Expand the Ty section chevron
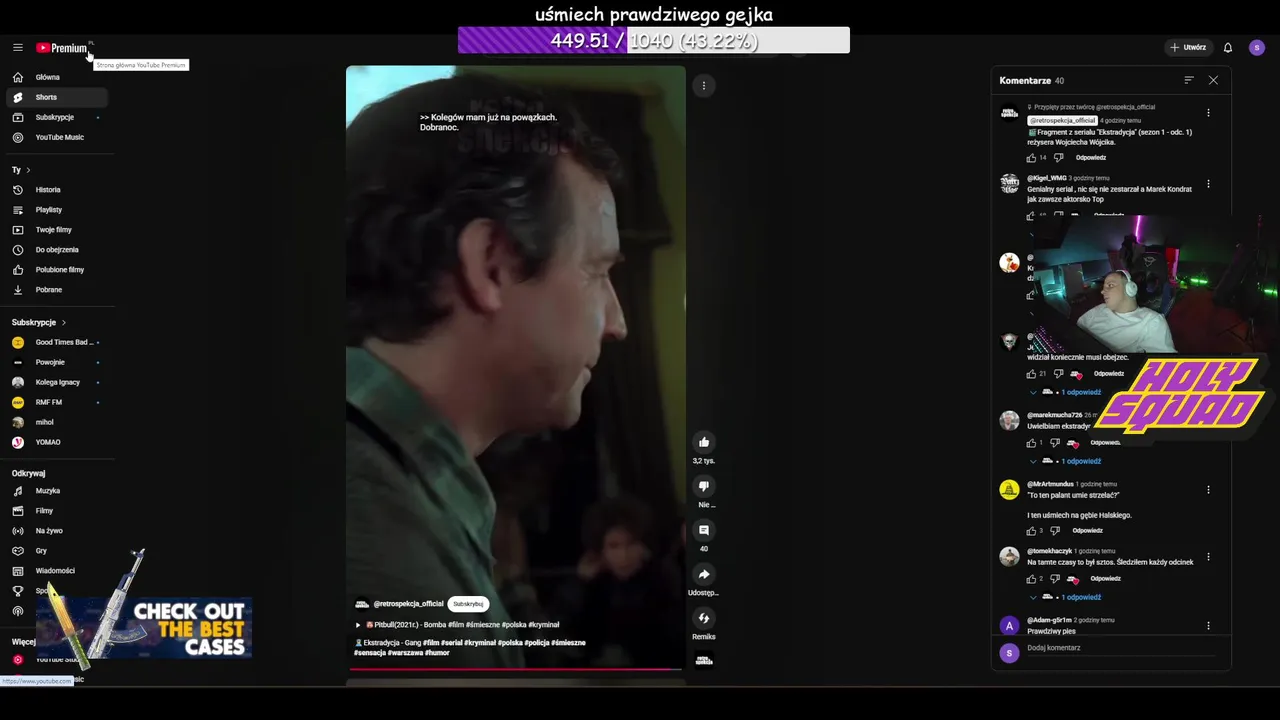 tap(28, 170)
